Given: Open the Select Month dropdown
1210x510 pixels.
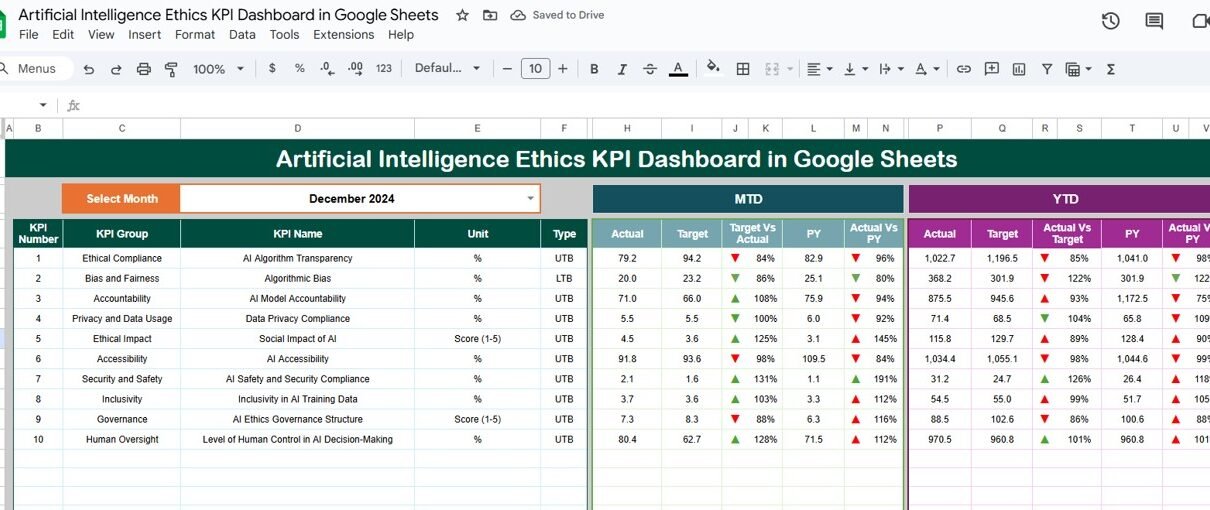Looking at the screenshot, I should coord(530,198).
